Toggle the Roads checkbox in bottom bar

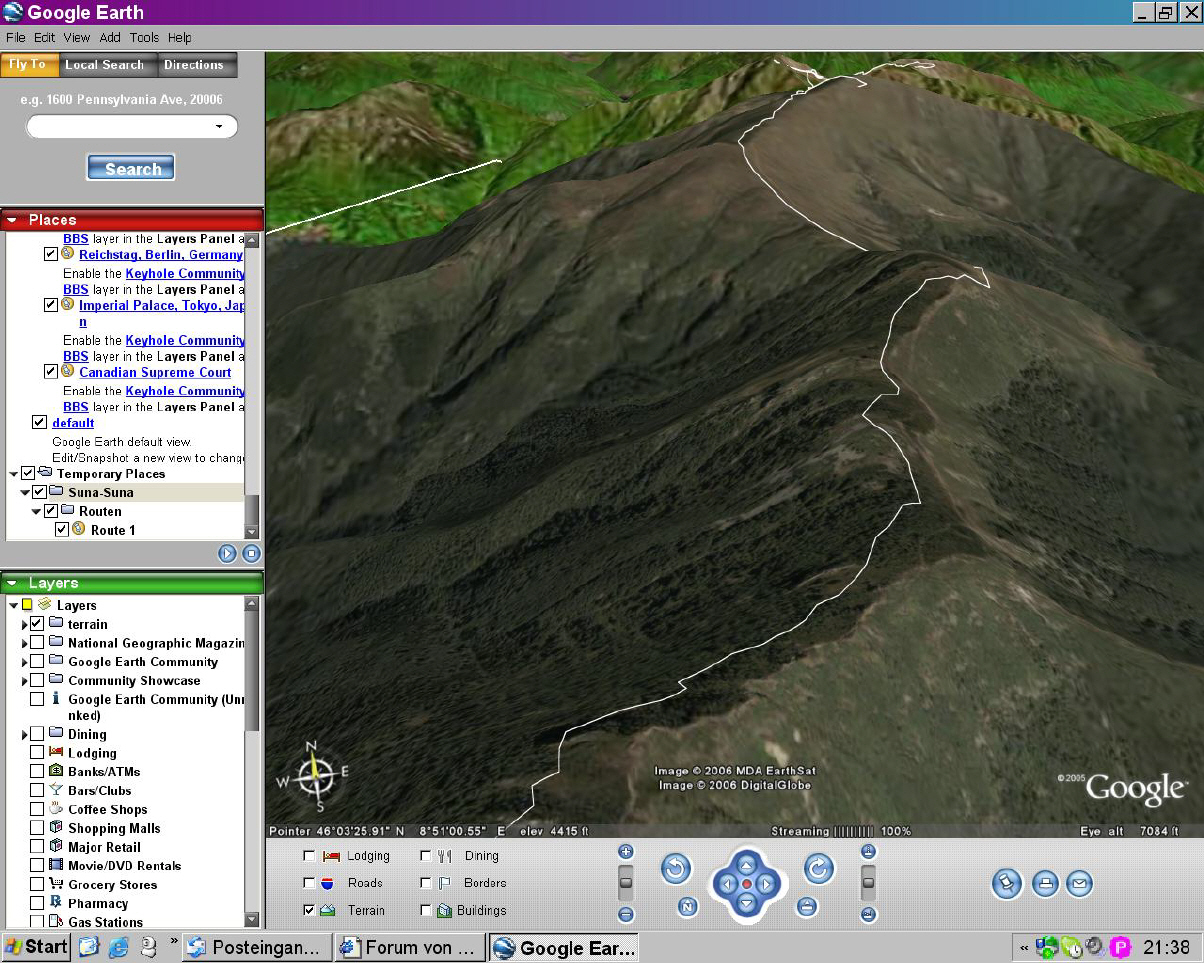309,883
